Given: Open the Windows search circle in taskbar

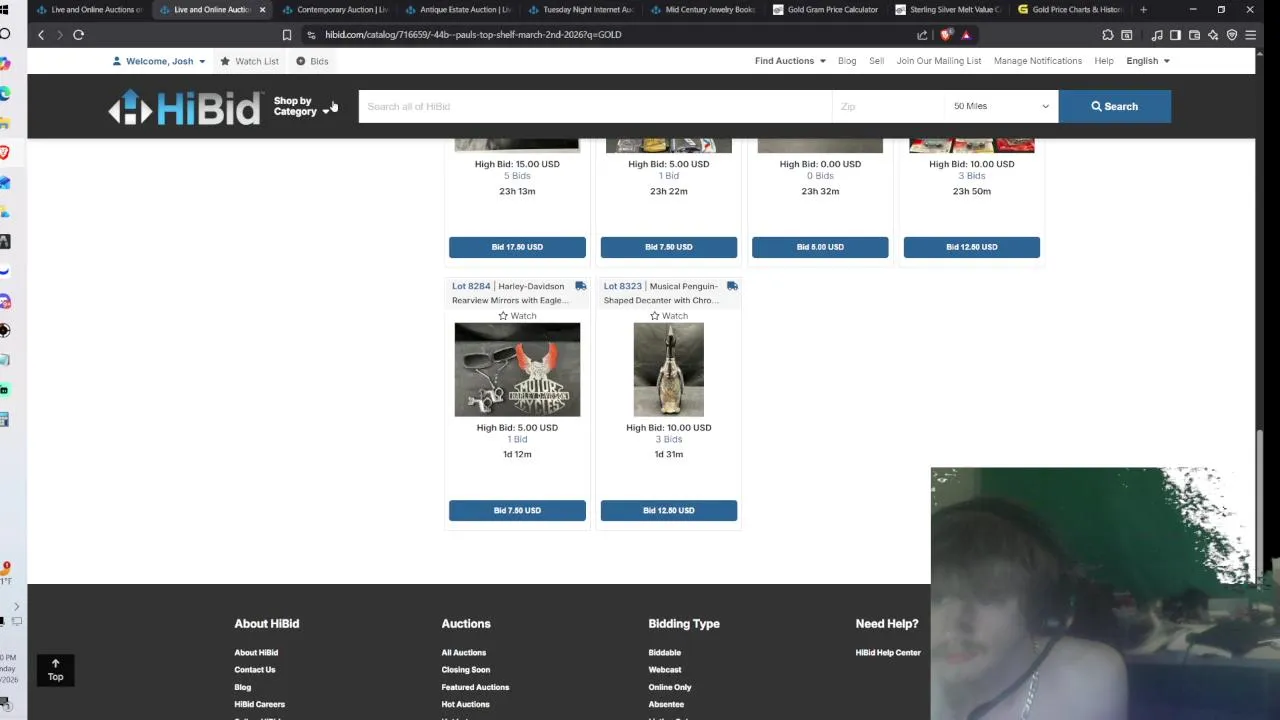Looking at the screenshot, I should [x=5, y=34].
